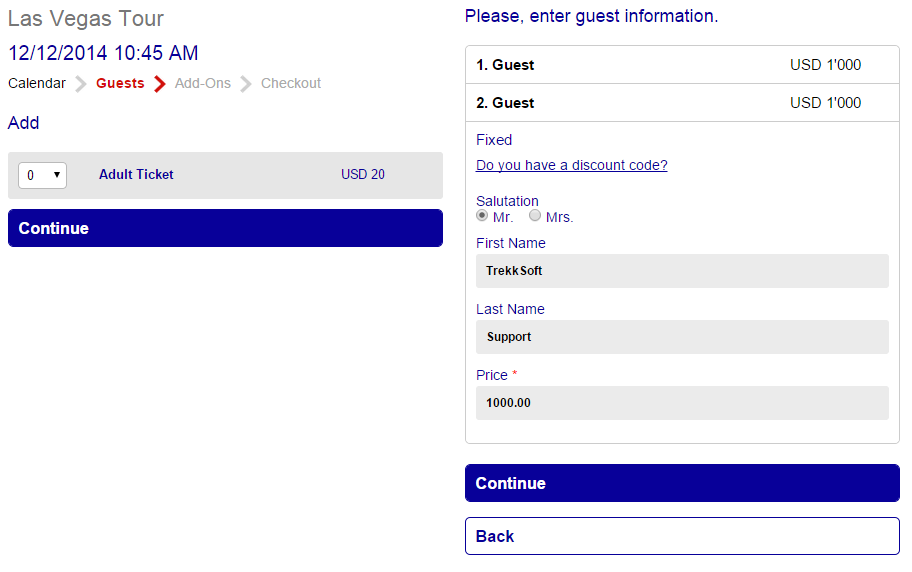Image resolution: width=912 pixels, height=572 pixels.
Task: Select the Mrs. salutation radio button
Action: 535,216
